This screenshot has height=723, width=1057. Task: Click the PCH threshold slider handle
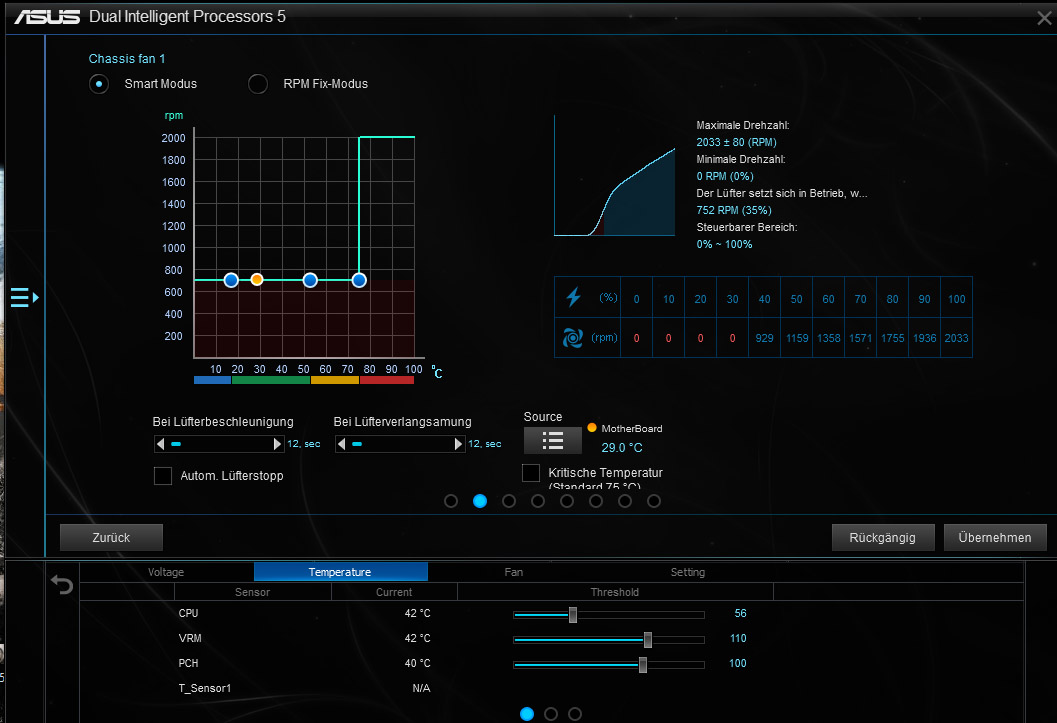tap(643, 665)
